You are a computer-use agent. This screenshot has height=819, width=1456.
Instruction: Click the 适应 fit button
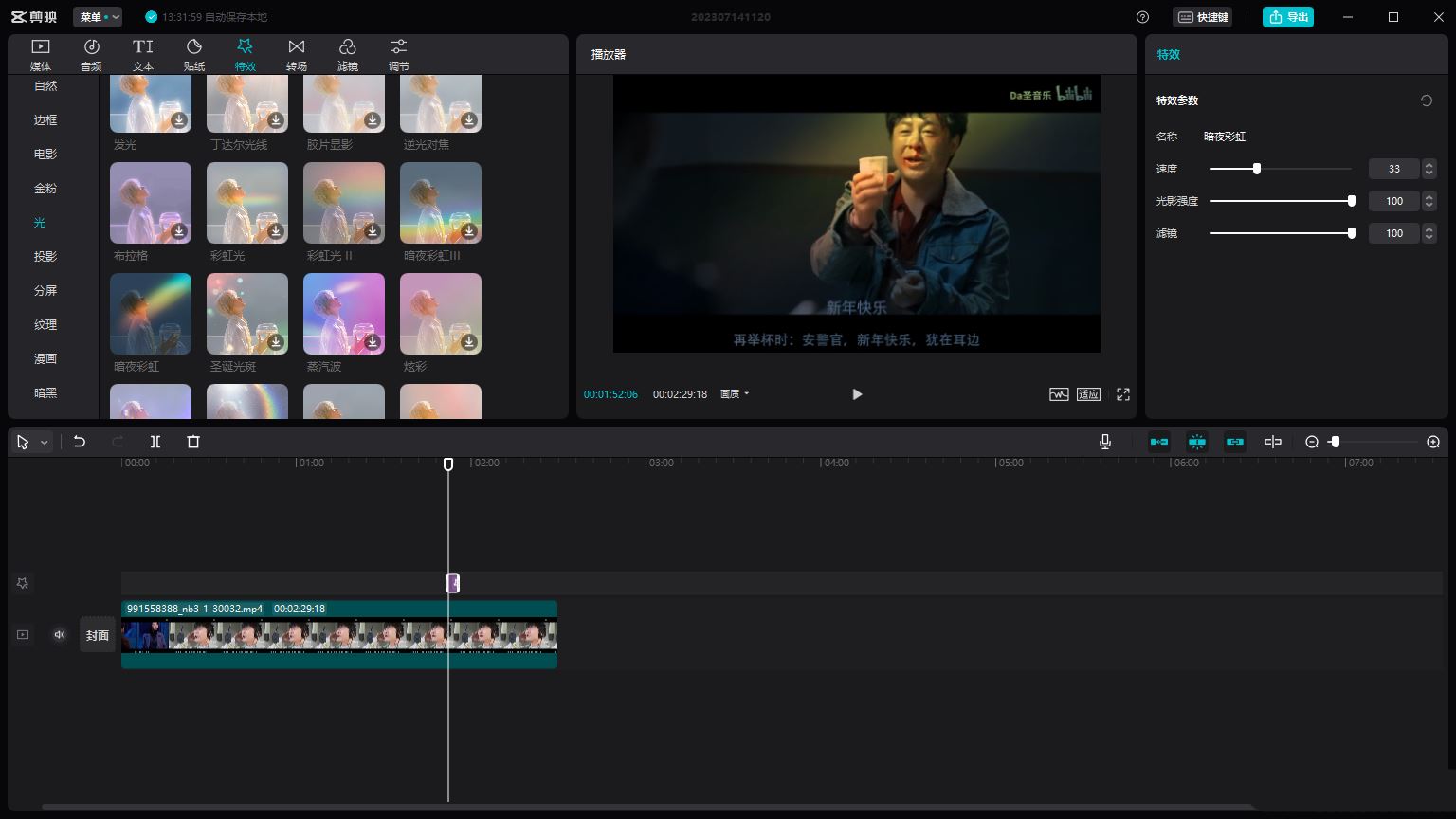(1088, 394)
